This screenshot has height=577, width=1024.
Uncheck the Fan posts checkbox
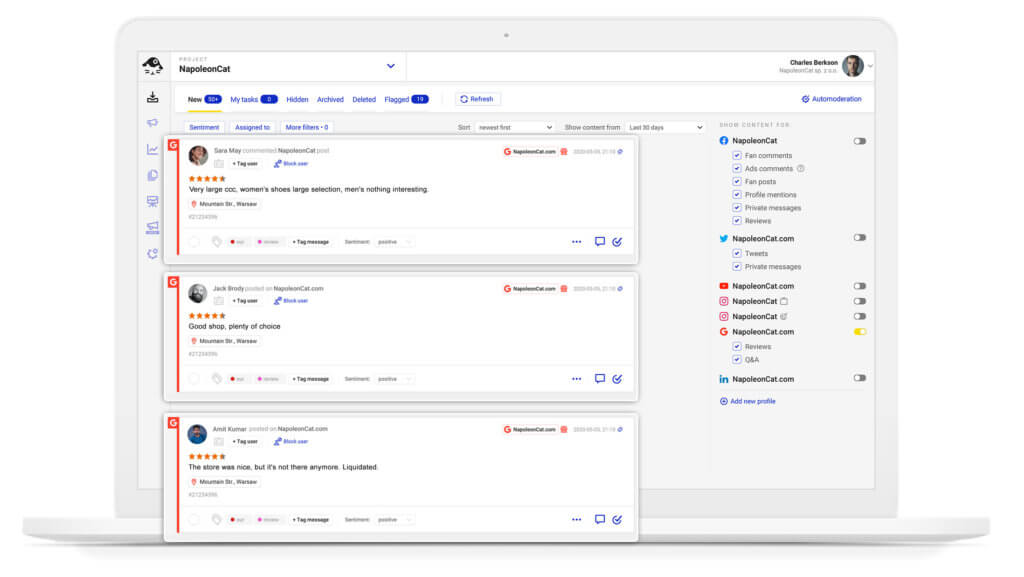click(x=737, y=181)
